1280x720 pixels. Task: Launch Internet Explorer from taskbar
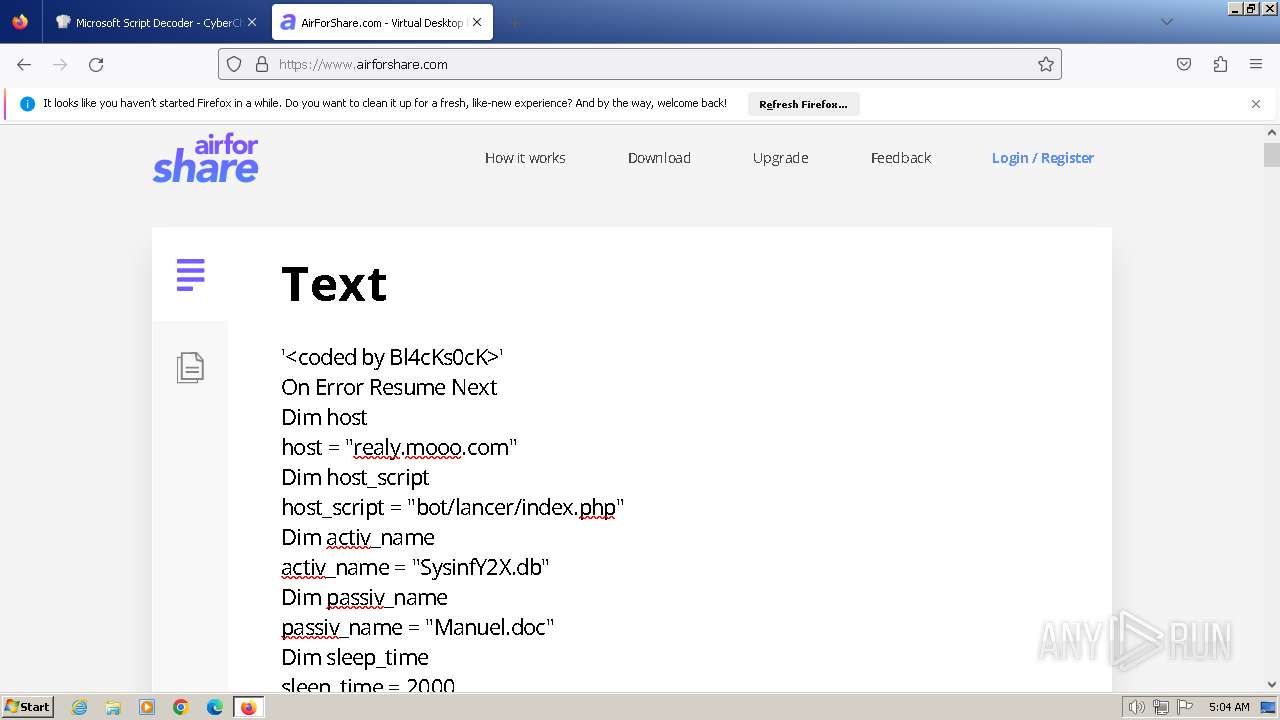(79, 707)
